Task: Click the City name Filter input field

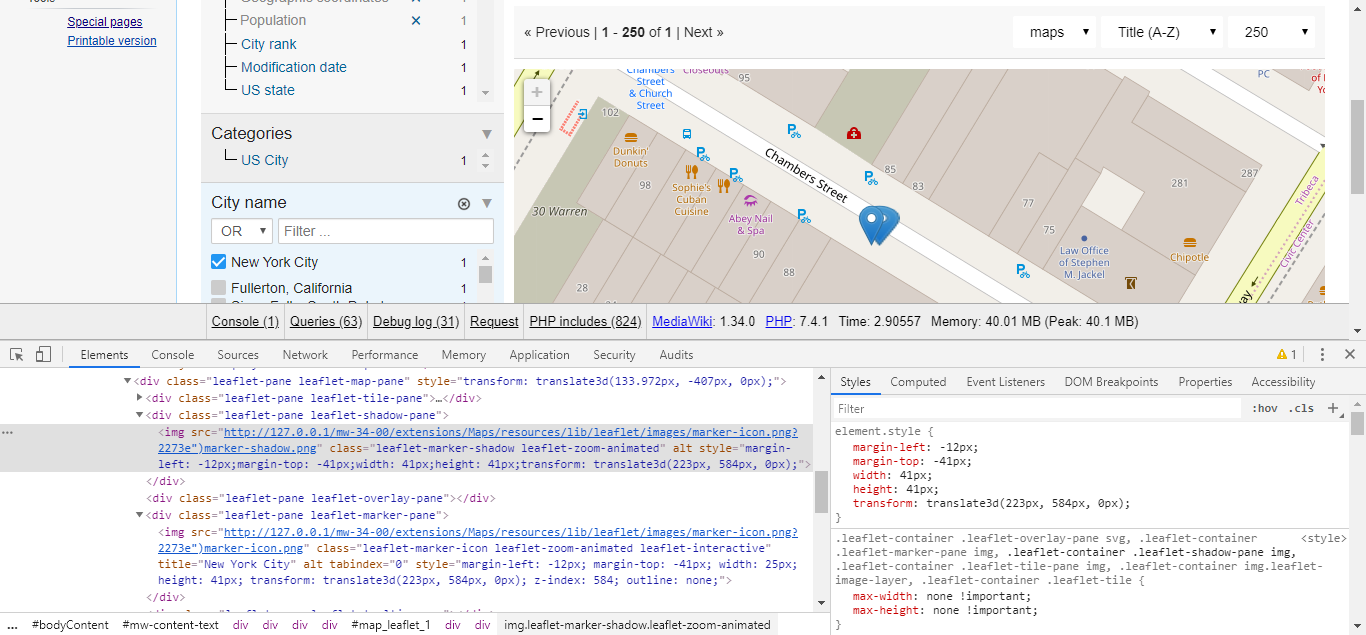Action: pyautogui.click(x=384, y=231)
